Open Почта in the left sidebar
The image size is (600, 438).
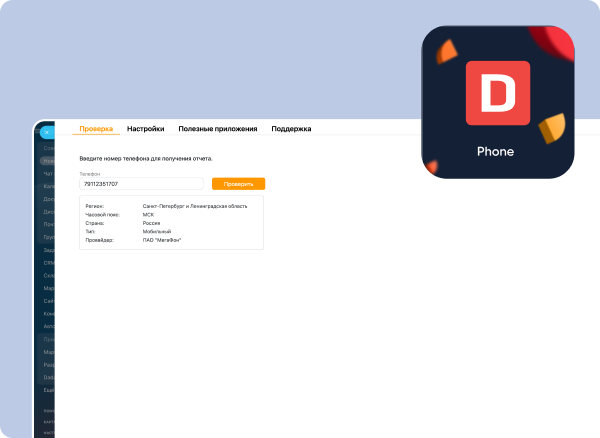48,224
